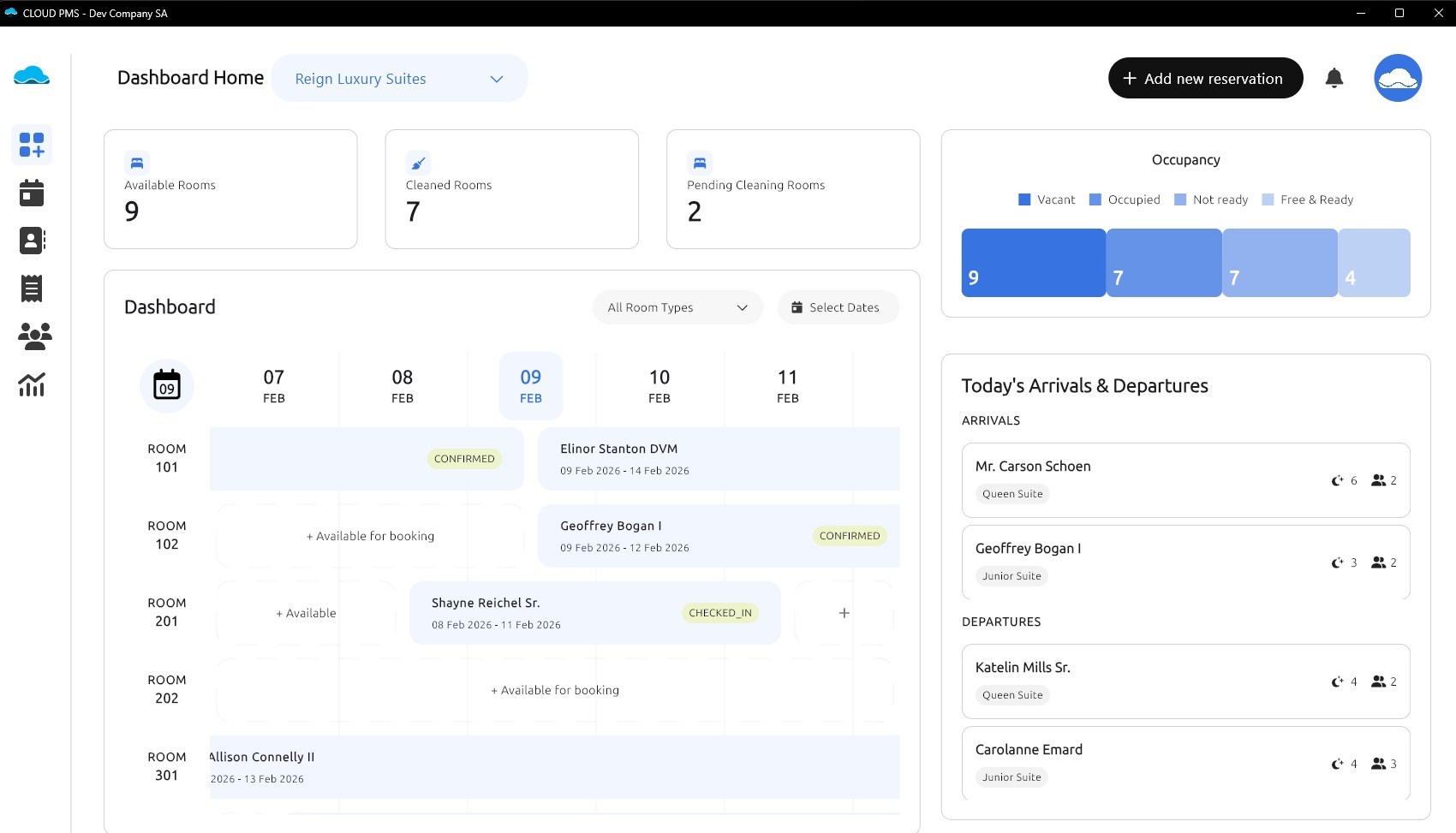Toggle the Free & Ready legend item
Screen dimensions: 1456x833
click(1308, 199)
